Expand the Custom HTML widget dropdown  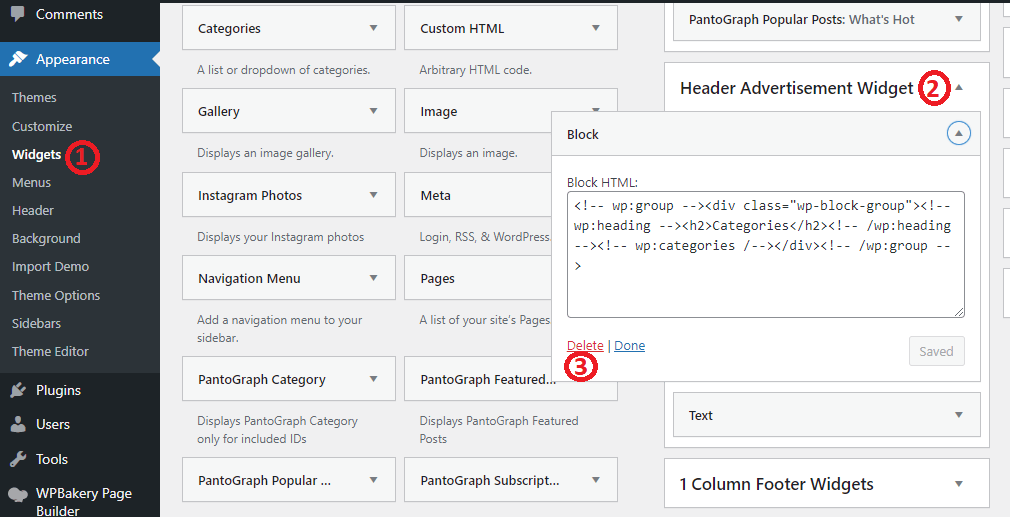coord(595,29)
